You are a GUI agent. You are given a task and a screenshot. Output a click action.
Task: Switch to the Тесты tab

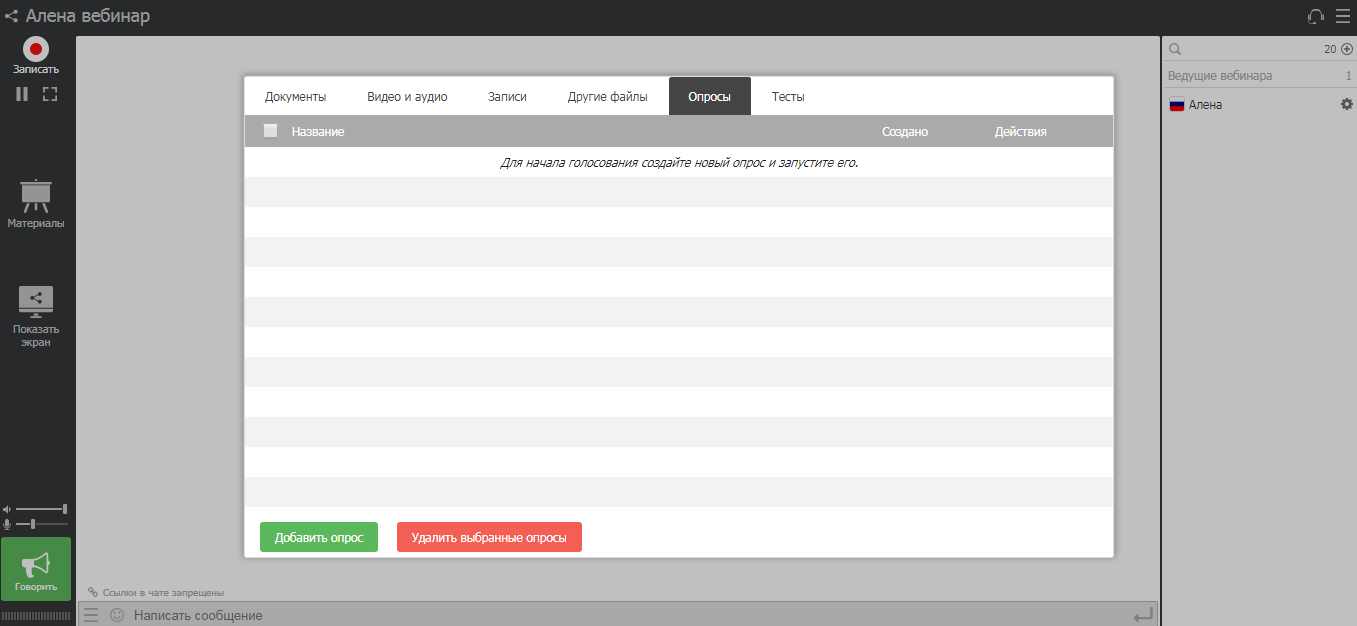[788, 96]
